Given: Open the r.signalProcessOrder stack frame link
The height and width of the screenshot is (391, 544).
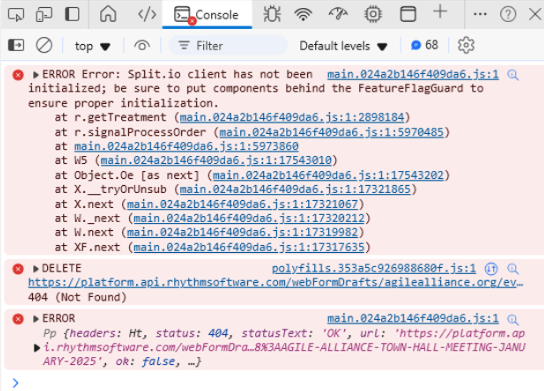Looking at the screenshot, I should pyautogui.click(x=331, y=132).
